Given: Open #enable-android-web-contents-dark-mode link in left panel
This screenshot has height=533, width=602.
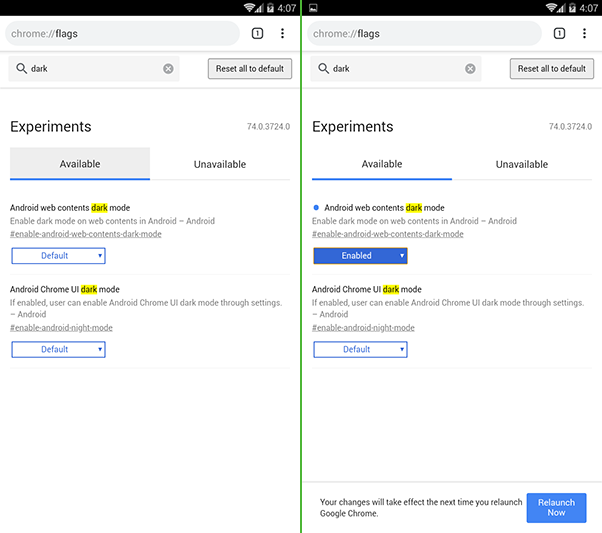Looking at the screenshot, I should pos(85,234).
